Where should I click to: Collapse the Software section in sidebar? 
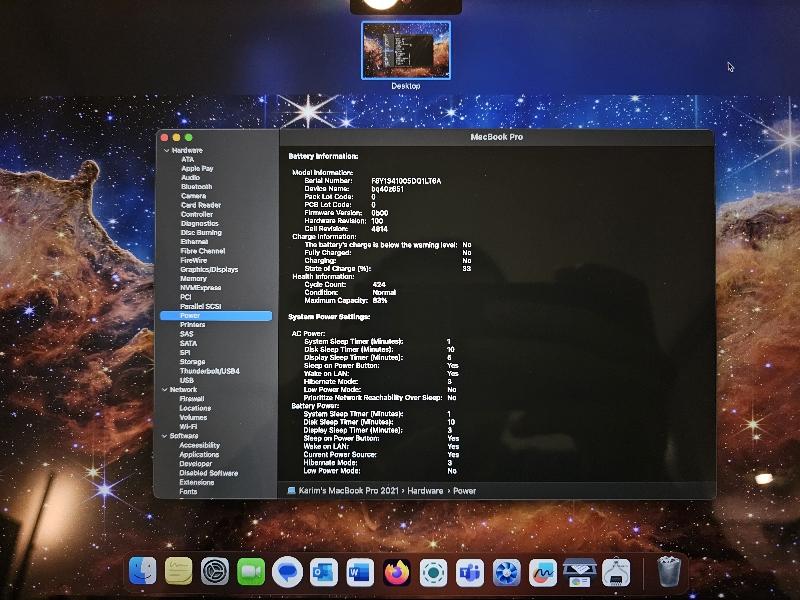166,436
